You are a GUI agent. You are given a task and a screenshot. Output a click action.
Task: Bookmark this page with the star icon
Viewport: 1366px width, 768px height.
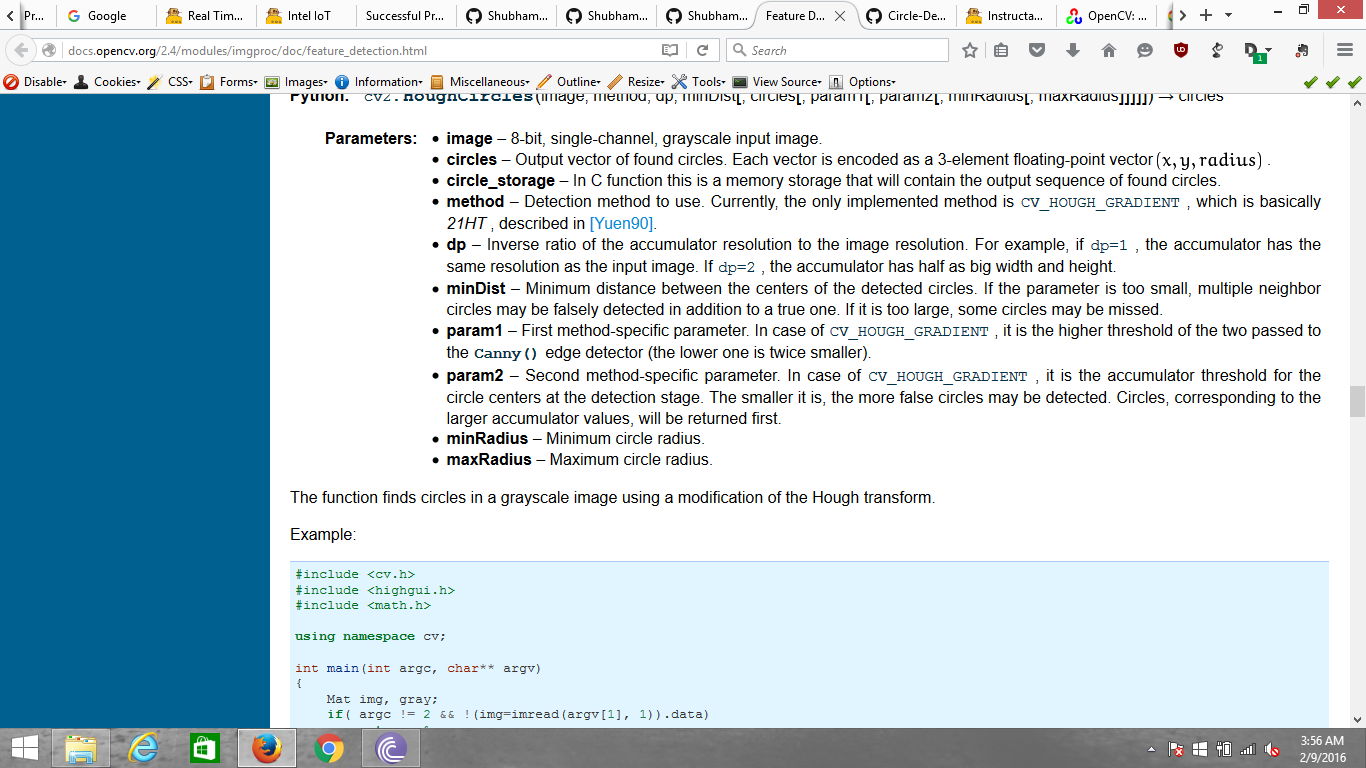pos(969,48)
